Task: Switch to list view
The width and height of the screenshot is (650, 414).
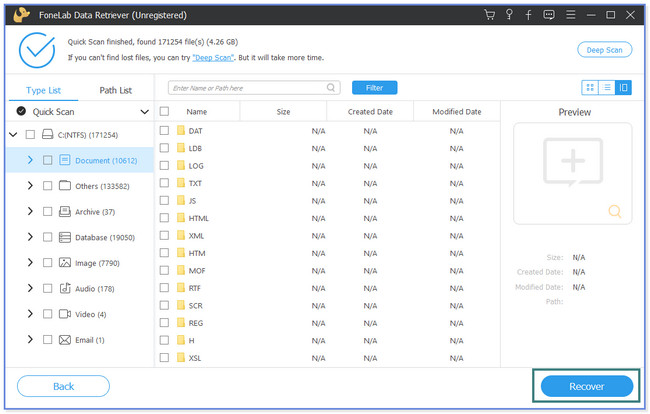Action: [x=607, y=87]
